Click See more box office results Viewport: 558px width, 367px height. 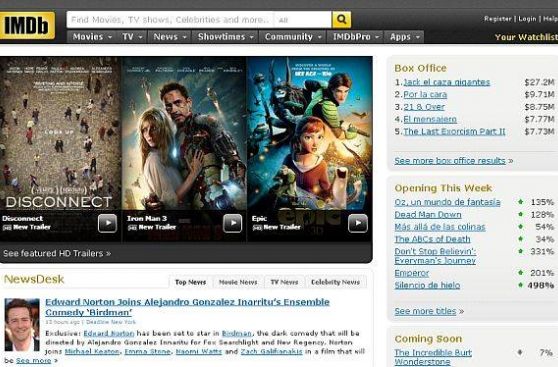(450, 161)
